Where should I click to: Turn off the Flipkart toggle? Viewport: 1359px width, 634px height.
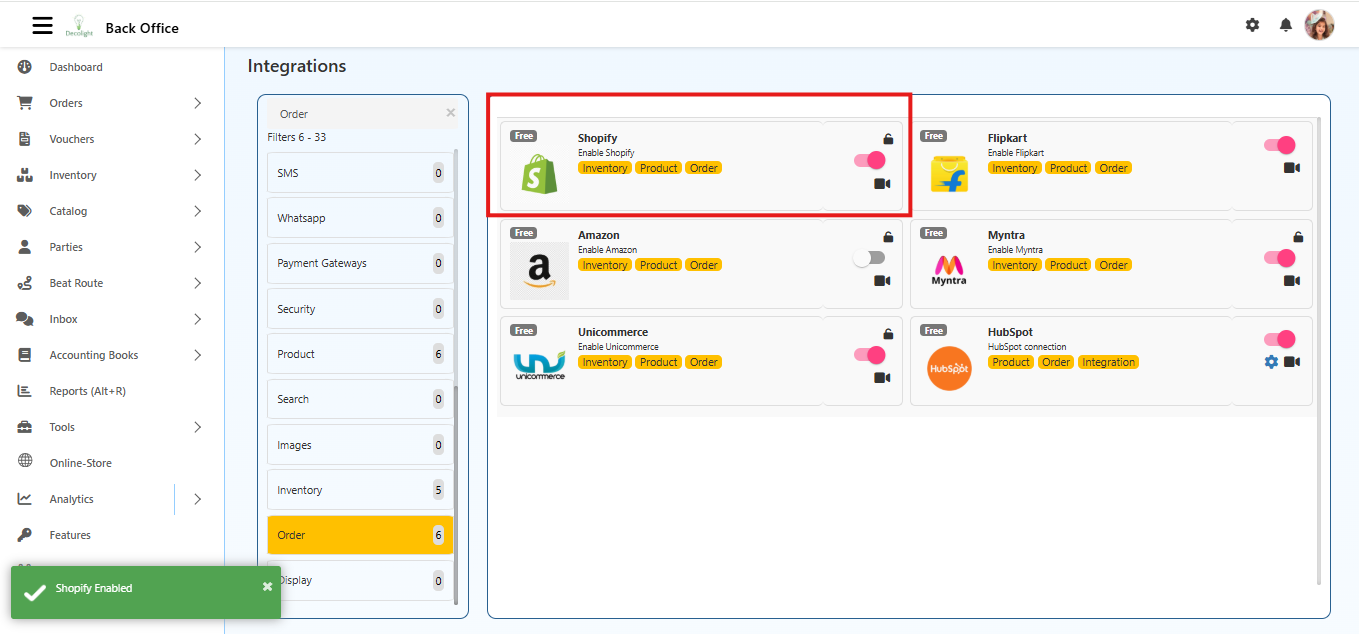point(1278,144)
